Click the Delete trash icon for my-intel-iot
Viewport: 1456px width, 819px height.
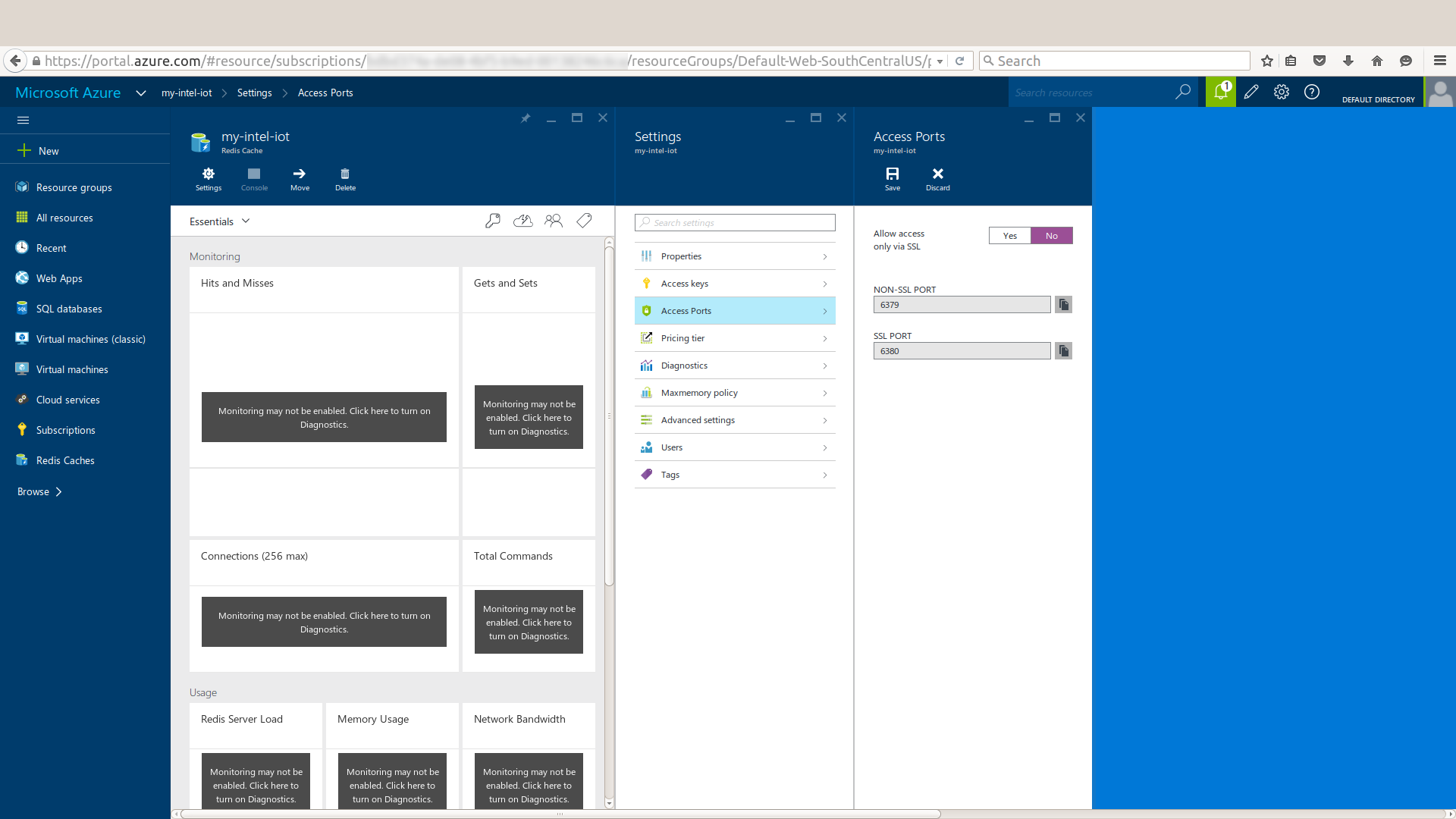[x=345, y=178]
